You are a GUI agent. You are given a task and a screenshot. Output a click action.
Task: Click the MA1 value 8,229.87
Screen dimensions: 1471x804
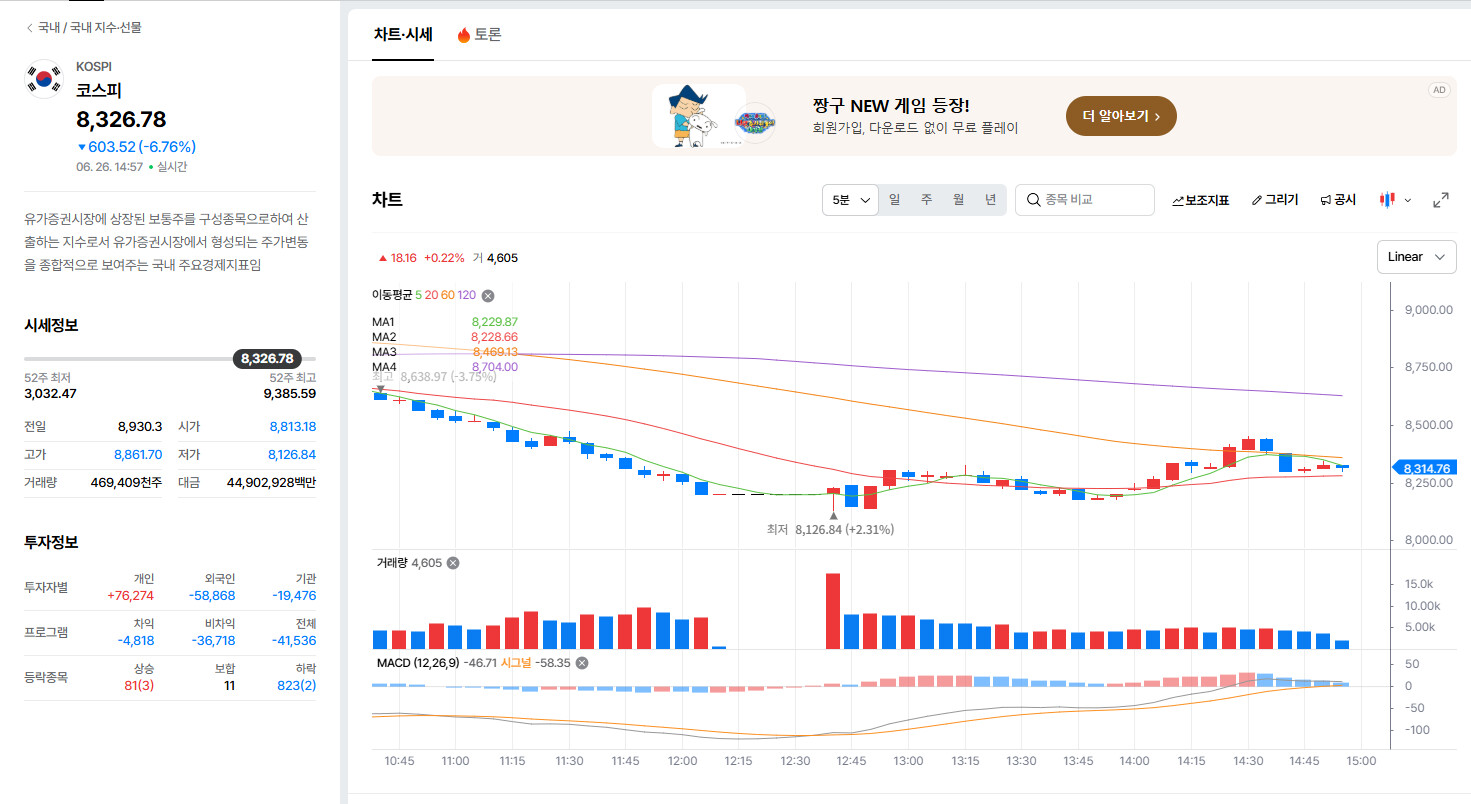point(494,322)
